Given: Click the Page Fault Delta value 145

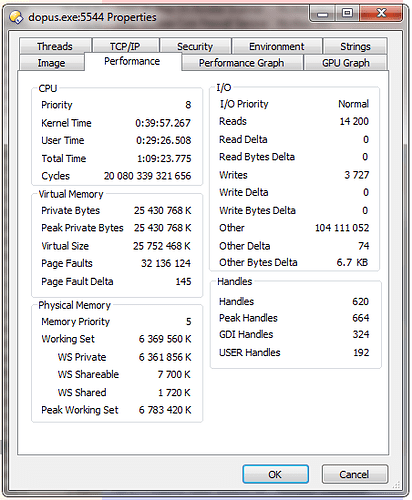Looking at the screenshot, I should pos(184,281).
